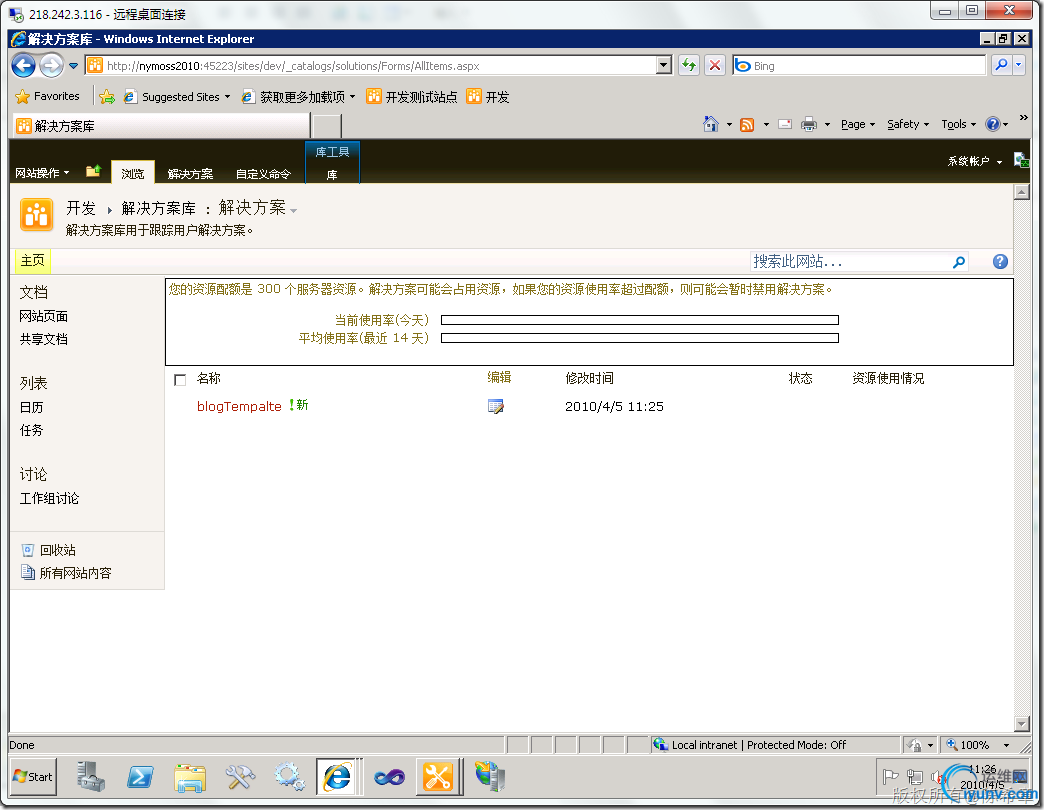
Task: Click the gears services icon in taskbar
Action: click(x=289, y=777)
